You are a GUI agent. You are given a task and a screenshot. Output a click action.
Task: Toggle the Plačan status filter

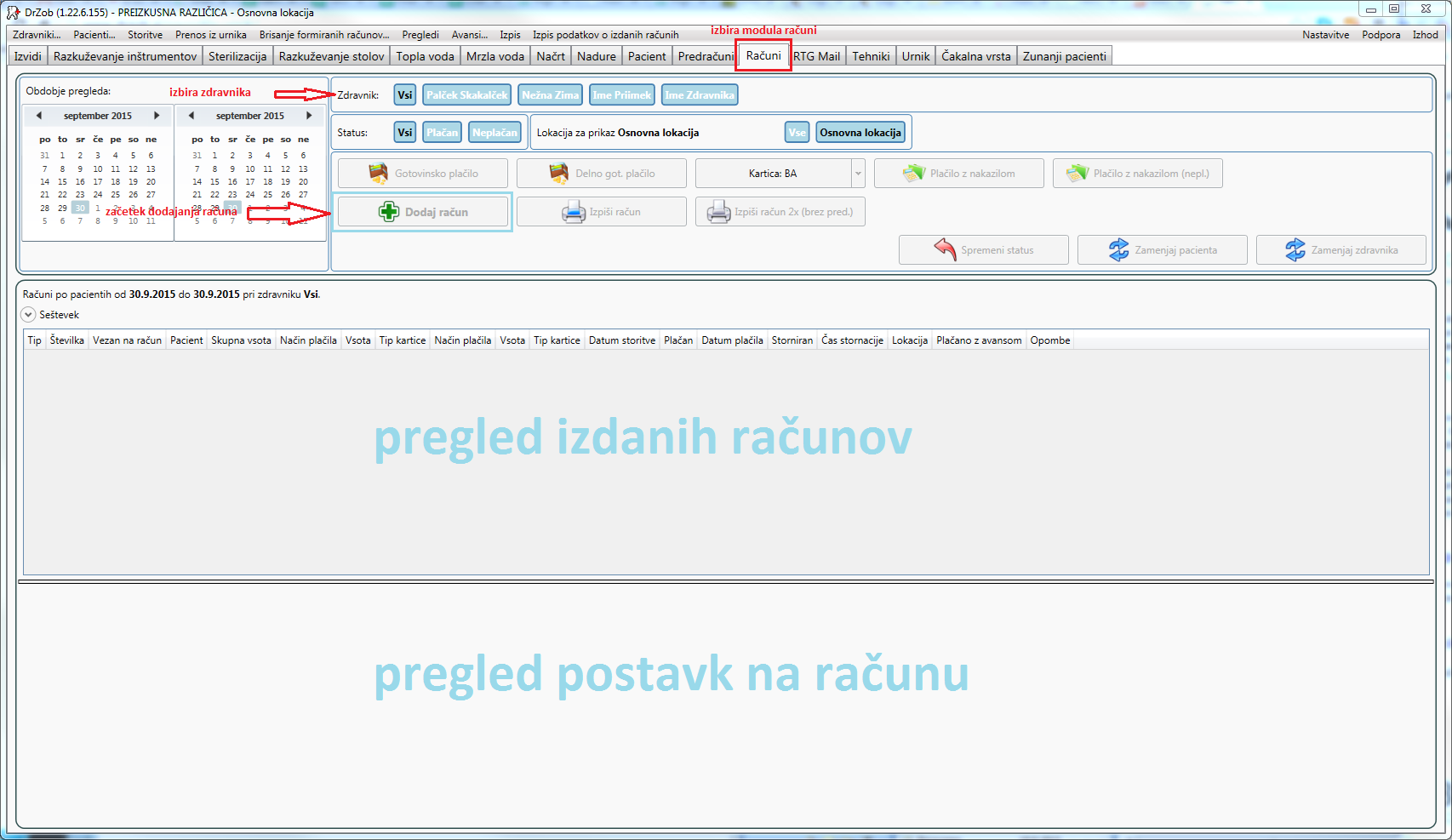[442, 133]
